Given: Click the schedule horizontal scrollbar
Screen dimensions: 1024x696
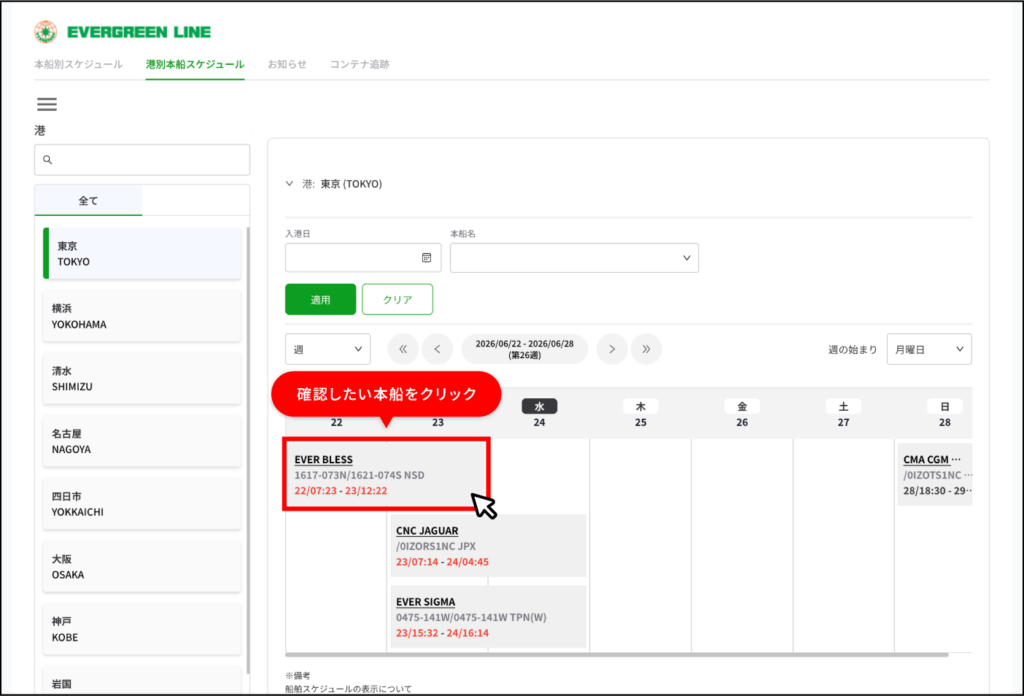Looking at the screenshot, I should (616, 654).
